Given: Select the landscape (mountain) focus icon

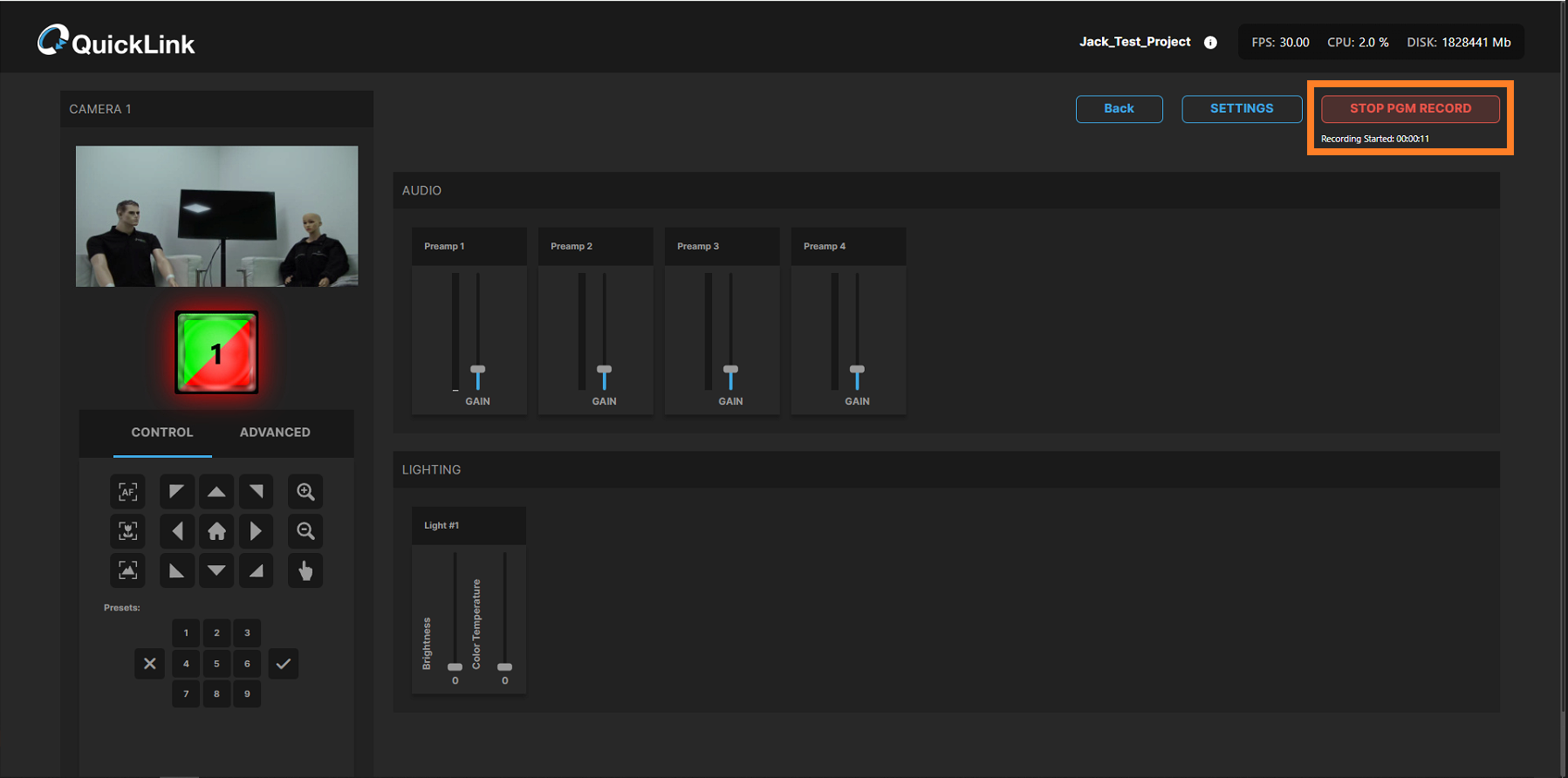Looking at the screenshot, I should coord(127,570).
